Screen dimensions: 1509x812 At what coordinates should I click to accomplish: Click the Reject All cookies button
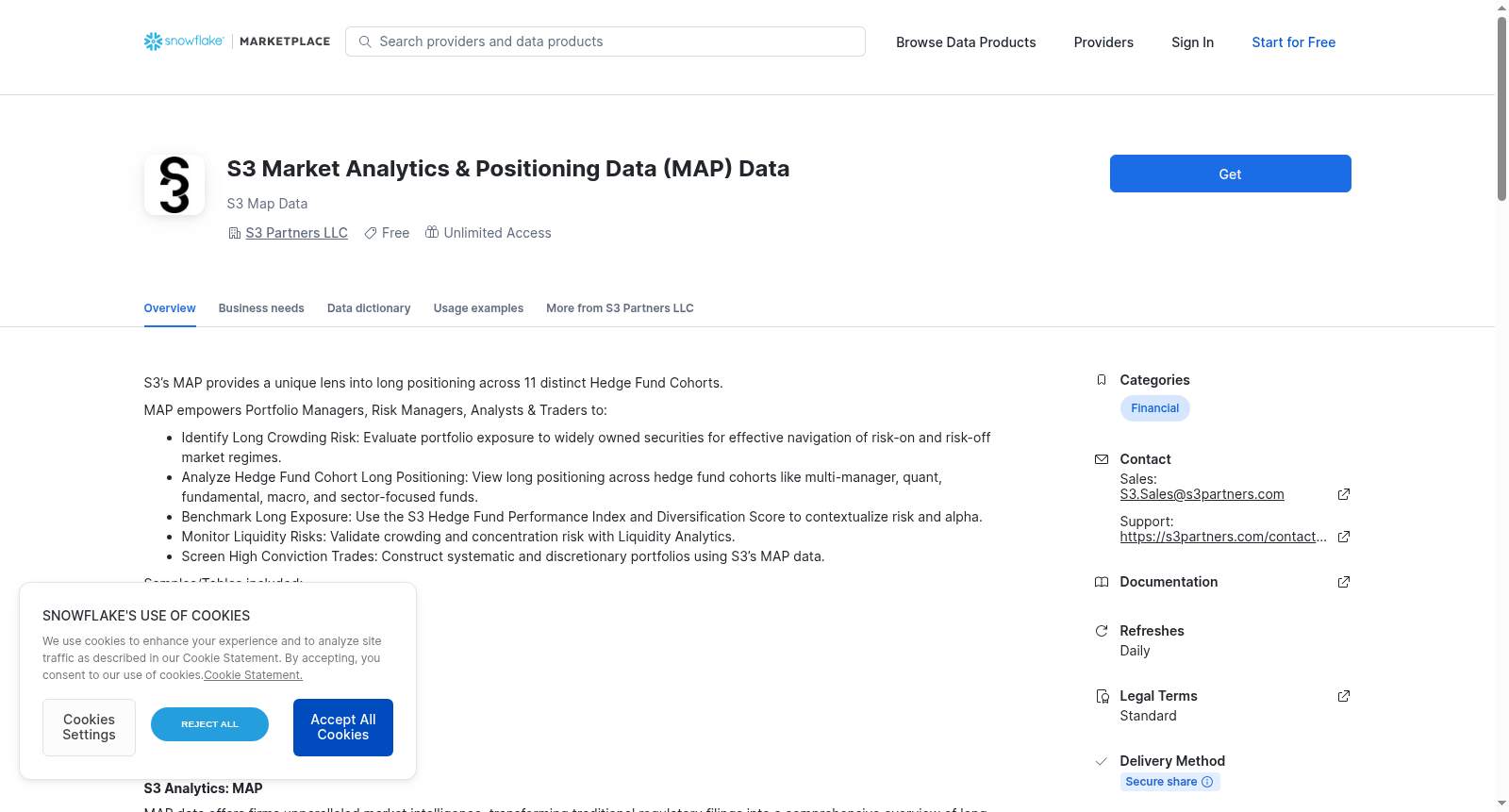209,724
